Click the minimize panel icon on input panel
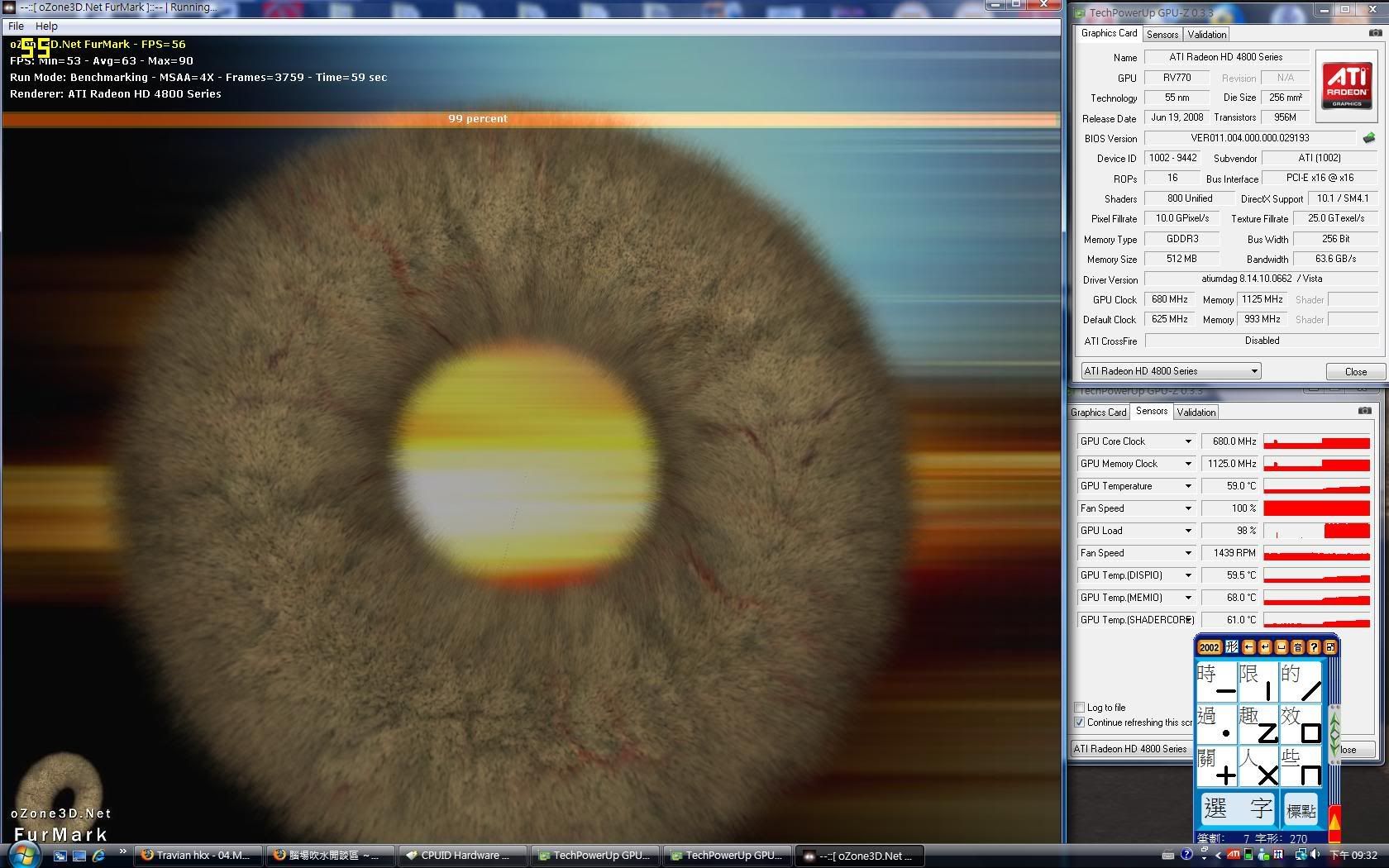The image size is (1389, 868). (x=1329, y=647)
